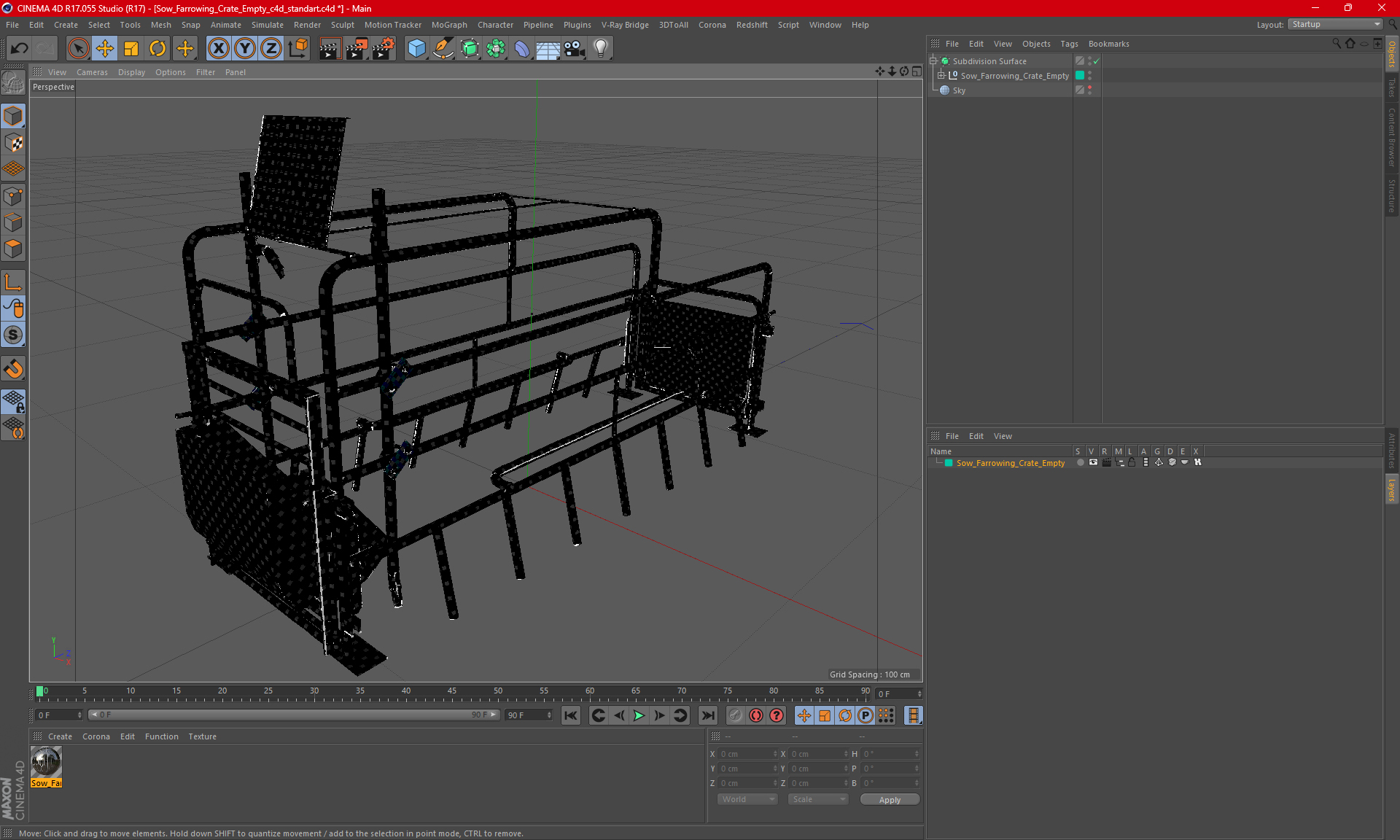Open the material Texture menu

[202, 736]
